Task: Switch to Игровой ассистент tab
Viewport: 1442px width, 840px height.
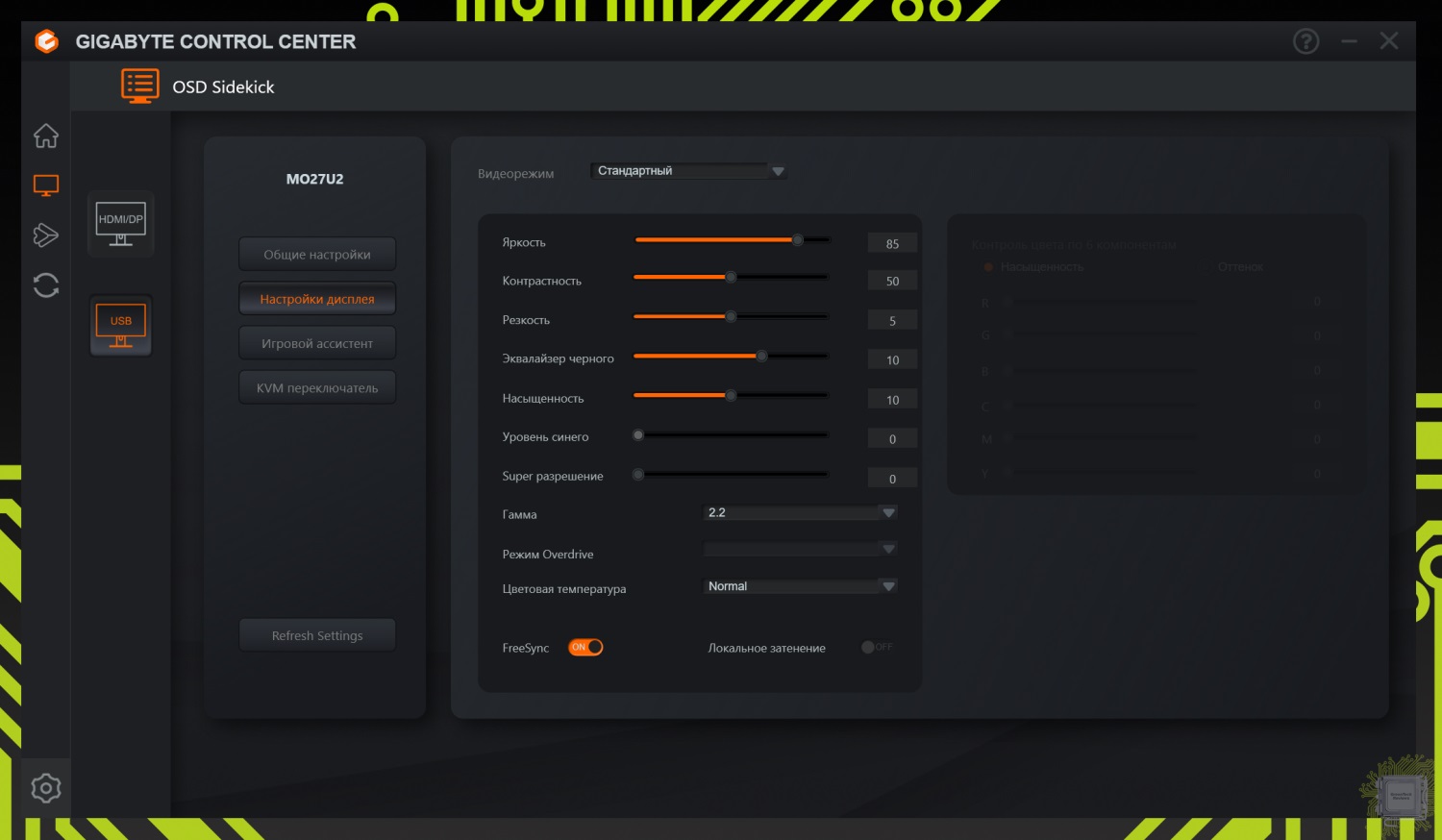Action: pyautogui.click(x=317, y=343)
